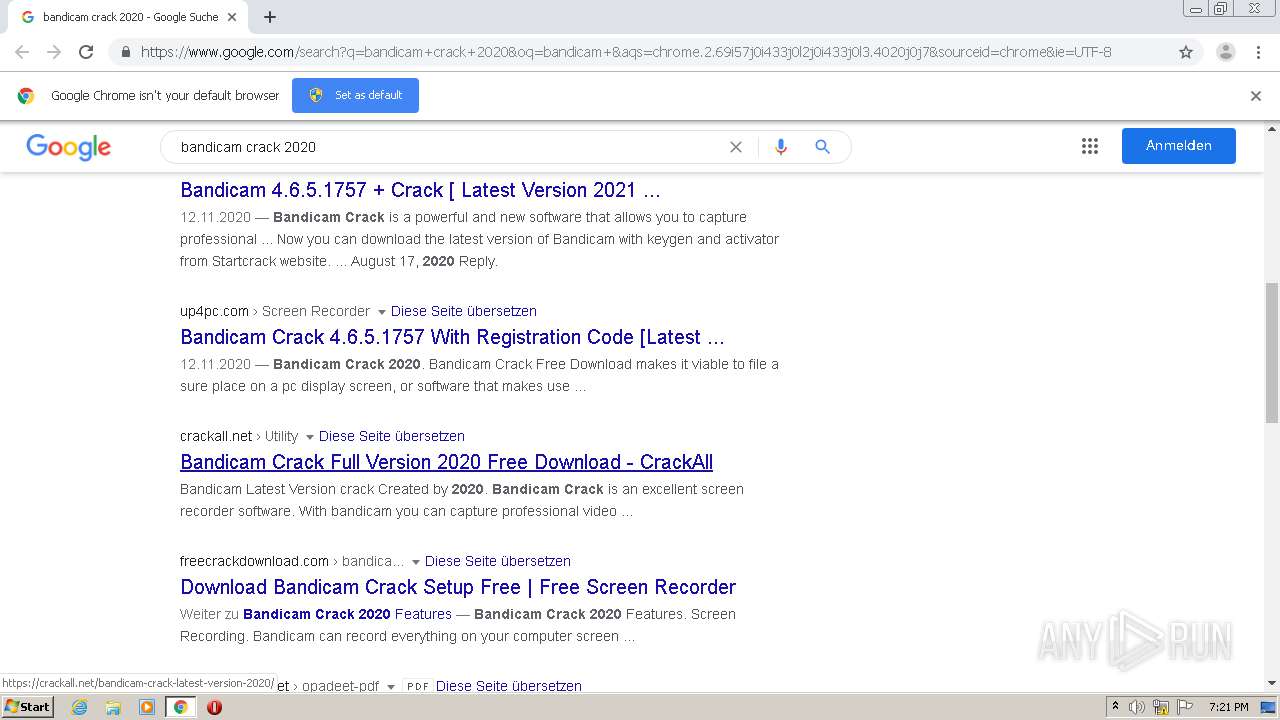This screenshot has height=720, width=1280.
Task: Start voice search with the microphone icon
Action: tap(781, 147)
